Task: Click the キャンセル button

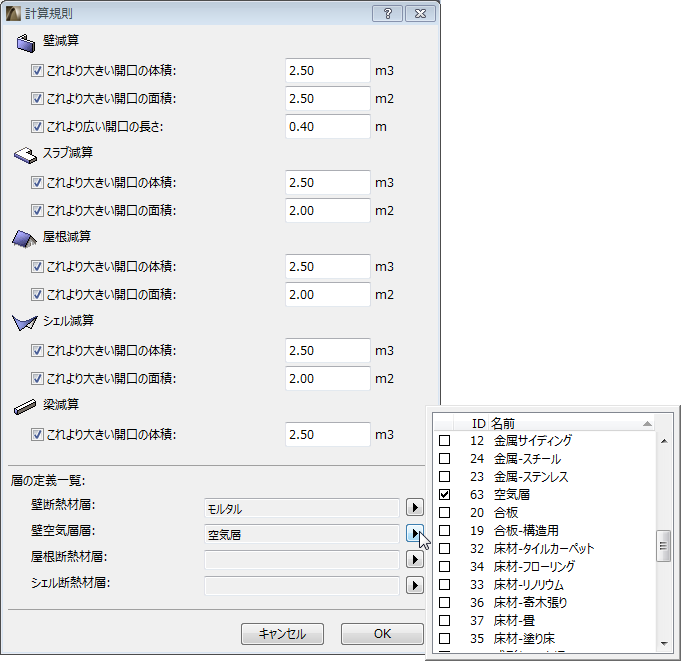Action: (x=282, y=634)
